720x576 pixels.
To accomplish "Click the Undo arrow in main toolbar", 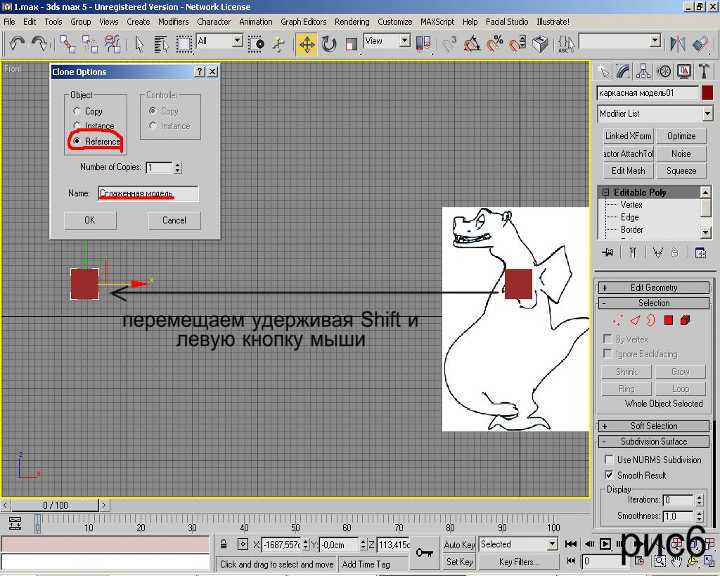I will pyautogui.click(x=17, y=43).
